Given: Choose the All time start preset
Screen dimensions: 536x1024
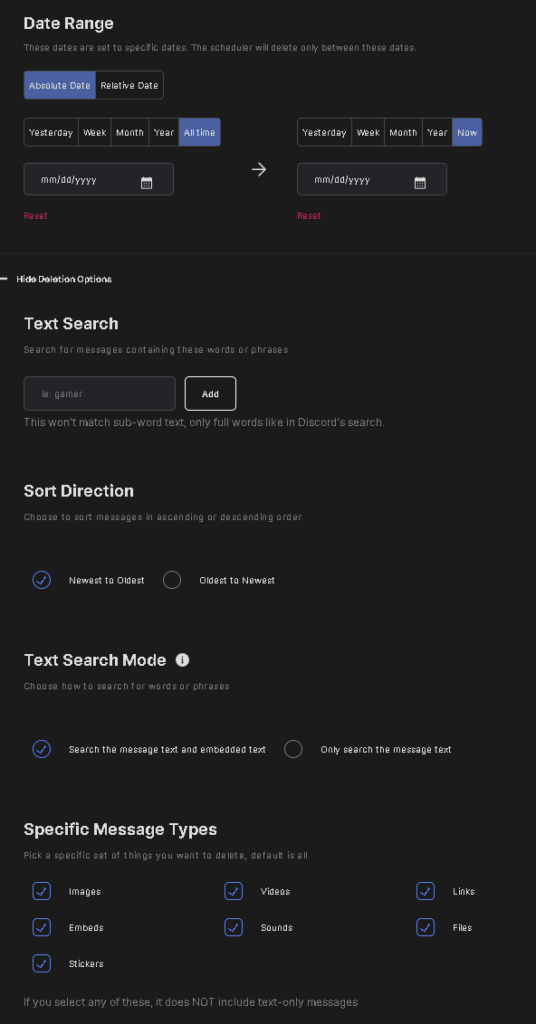Looking at the screenshot, I should (199, 133).
